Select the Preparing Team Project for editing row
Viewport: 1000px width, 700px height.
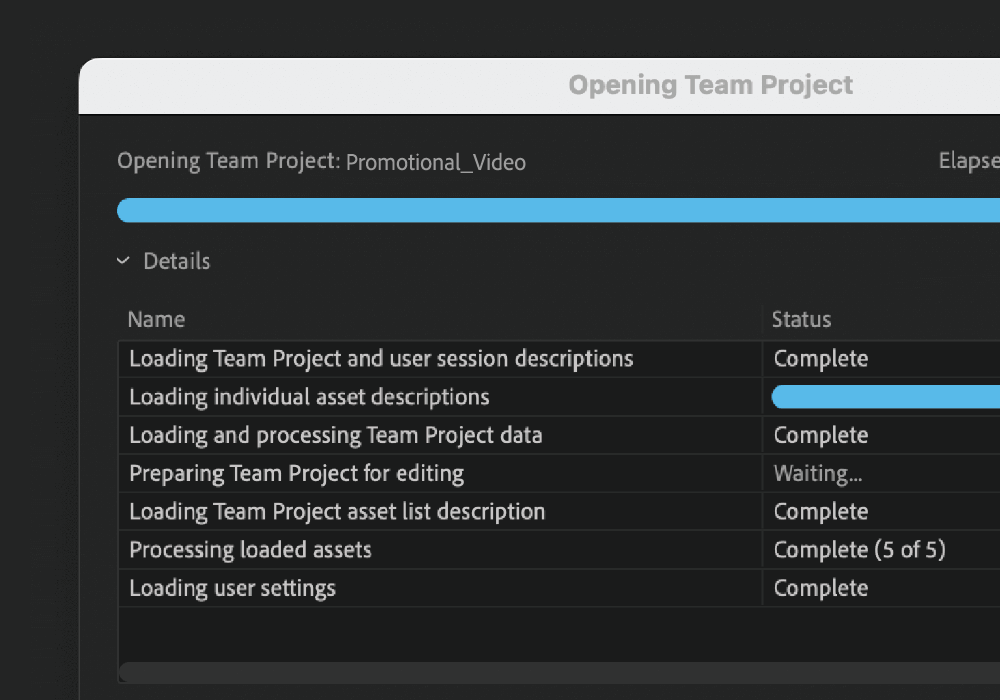click(296, 473)
